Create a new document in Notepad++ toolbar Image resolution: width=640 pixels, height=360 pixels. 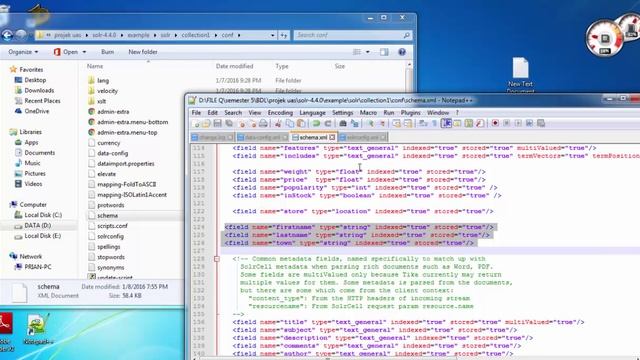196,123
